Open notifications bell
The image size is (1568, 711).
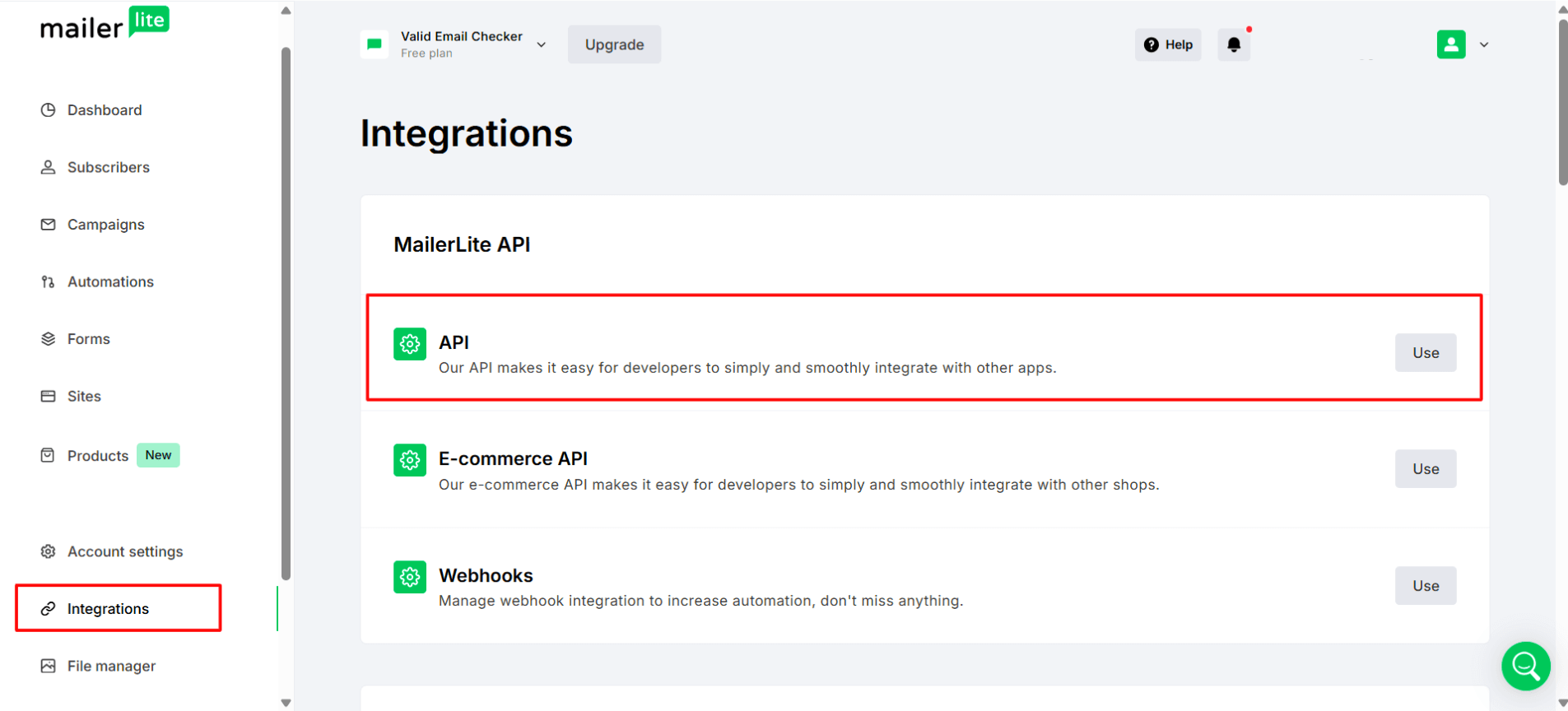(1234, 44)
